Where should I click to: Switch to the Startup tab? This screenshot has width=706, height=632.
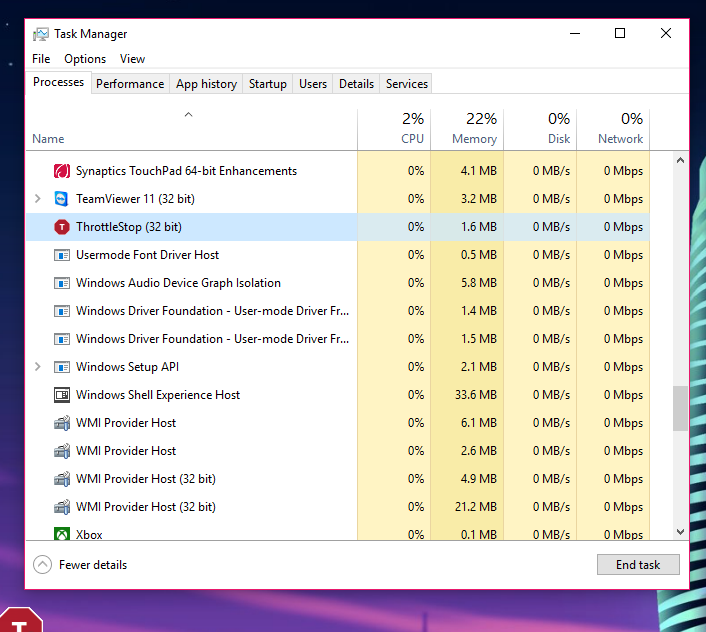click(268, 84)
